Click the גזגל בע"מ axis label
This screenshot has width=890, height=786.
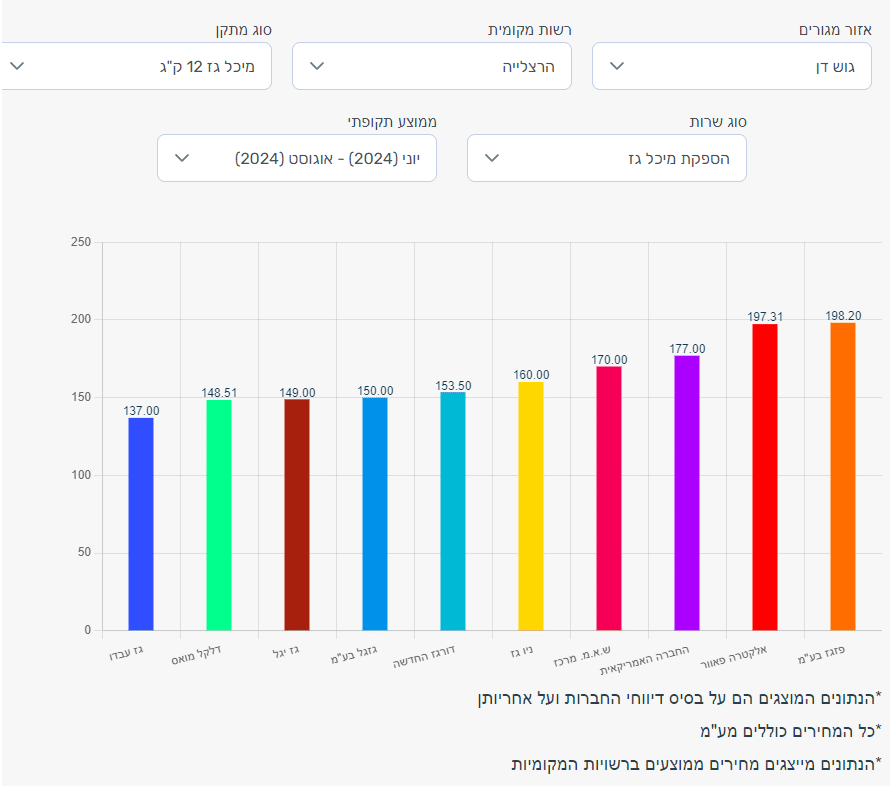354,654
